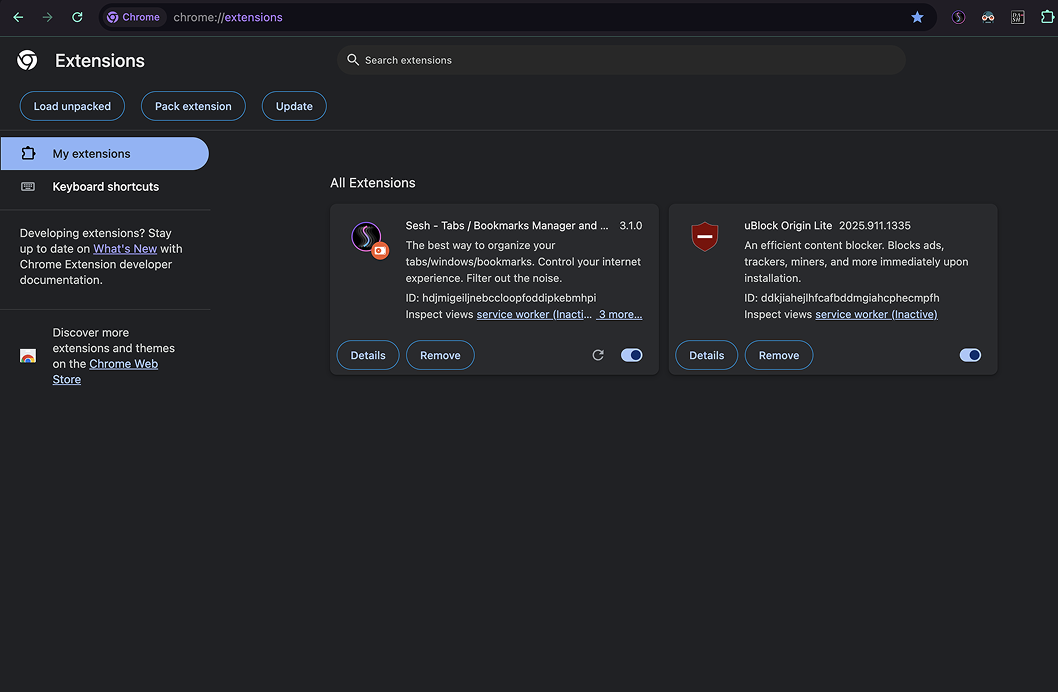
Task: Open the What's New link
Action: pyautogui.click(x=125, y=249)
